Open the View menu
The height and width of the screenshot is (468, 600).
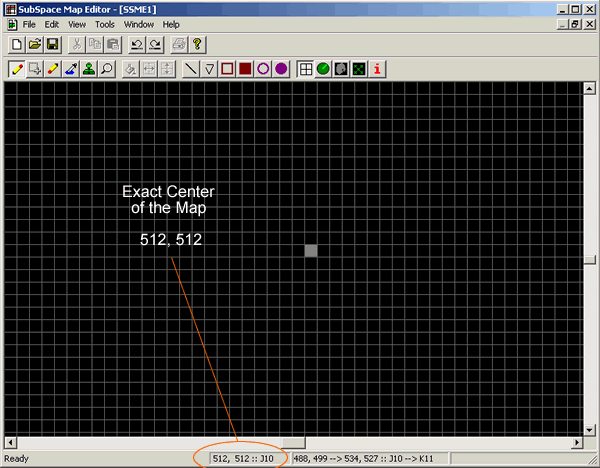click(x=77, y=24)
